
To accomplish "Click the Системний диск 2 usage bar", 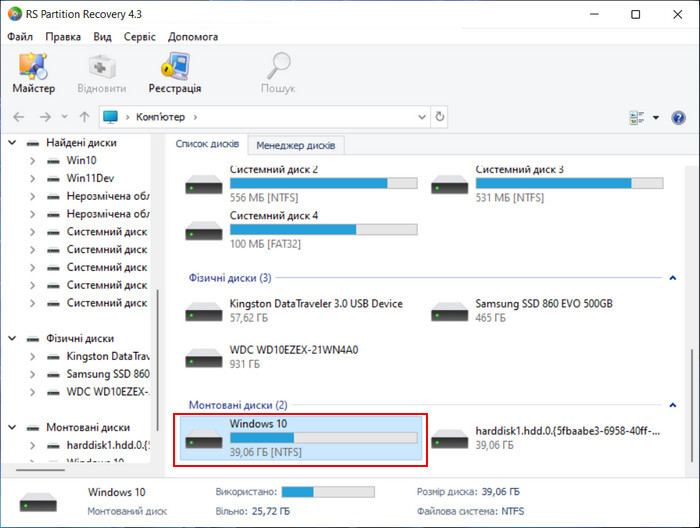I will (x=324, y=183).
